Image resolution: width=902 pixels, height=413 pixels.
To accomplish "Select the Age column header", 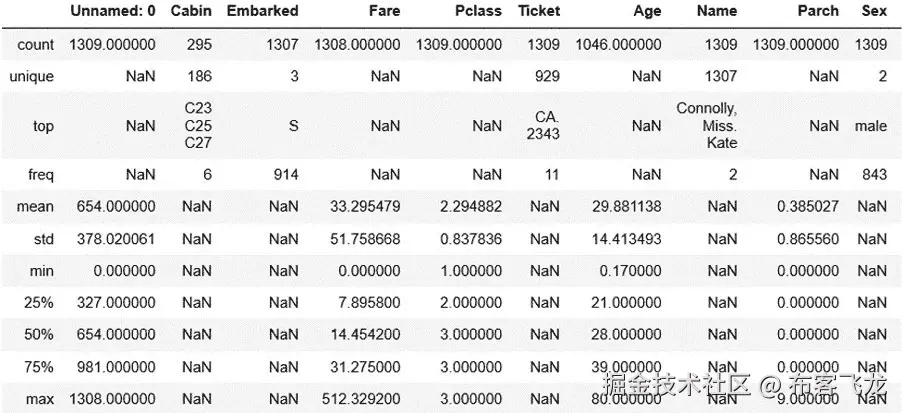I will click(x=646, y=11).
